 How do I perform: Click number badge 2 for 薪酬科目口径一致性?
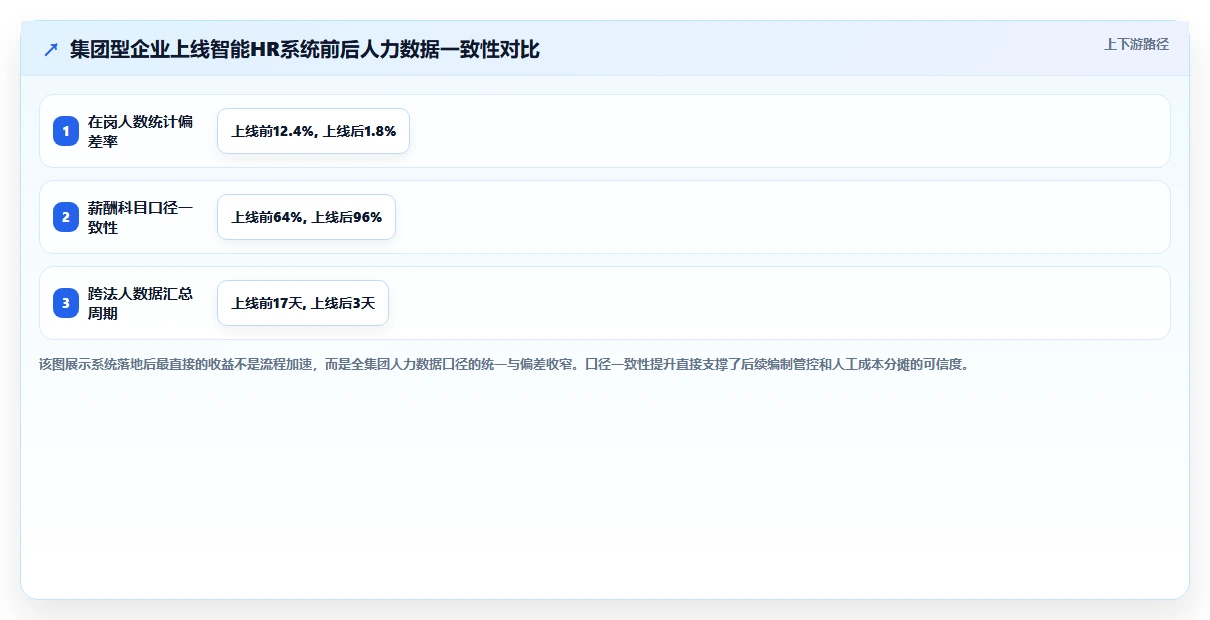[x=66, y=217]
